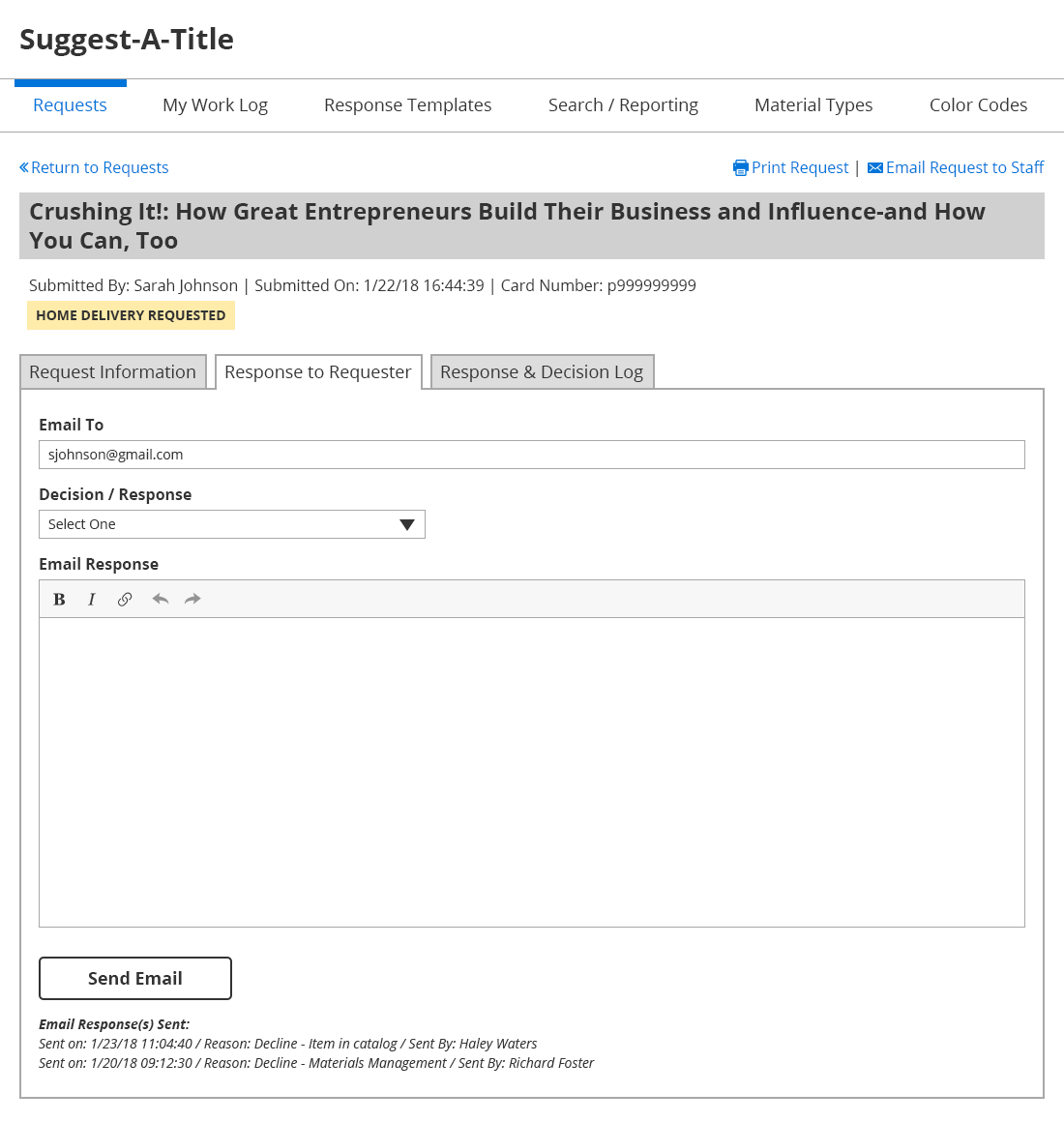The width and height of the screenshot is (1064, 1122).
Task: Click the sent entry by Richard Foster
Action: point(316,1063)
